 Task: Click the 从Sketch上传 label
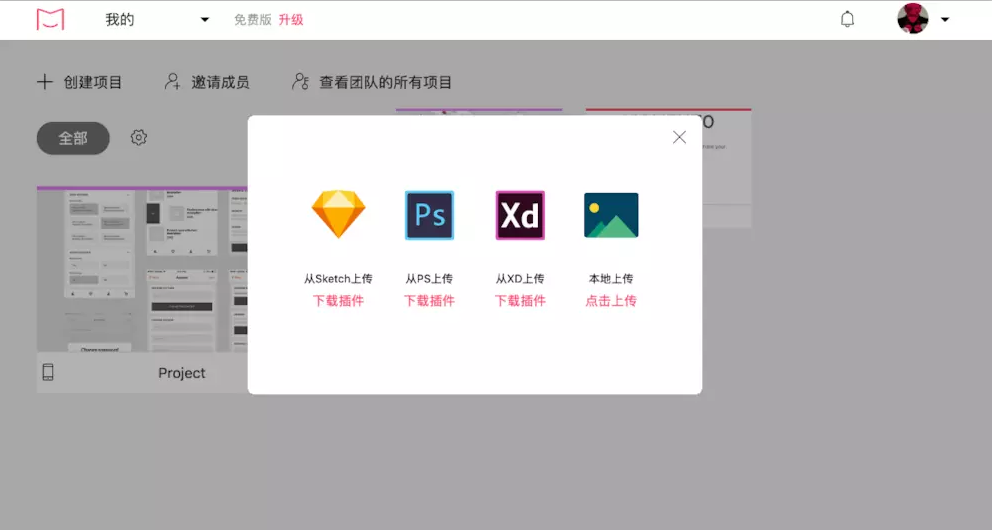pyautogui.click(x=338, y=278)
